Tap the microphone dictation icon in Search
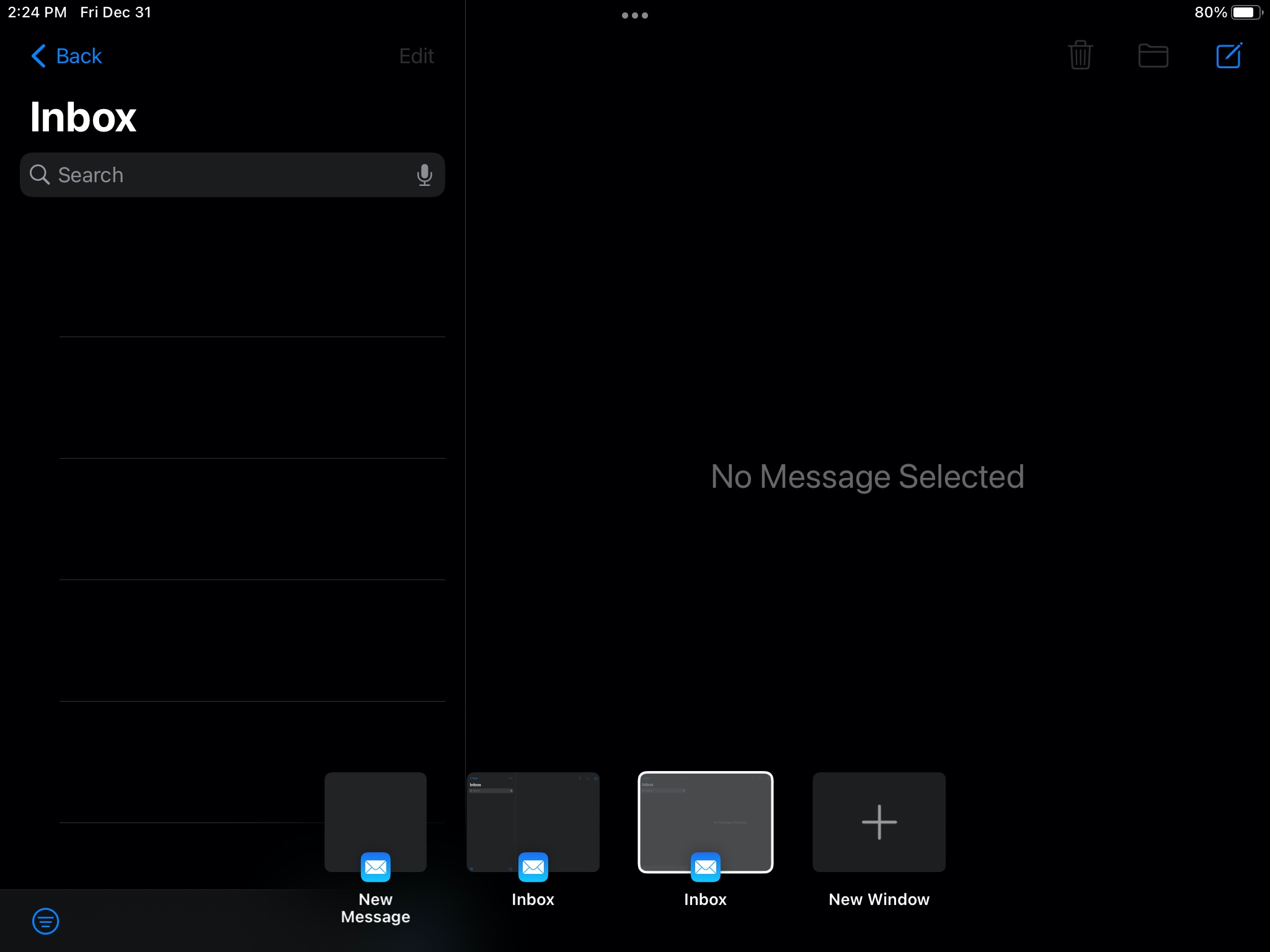This screenshot has height=952, width=1270. point(424,175)
